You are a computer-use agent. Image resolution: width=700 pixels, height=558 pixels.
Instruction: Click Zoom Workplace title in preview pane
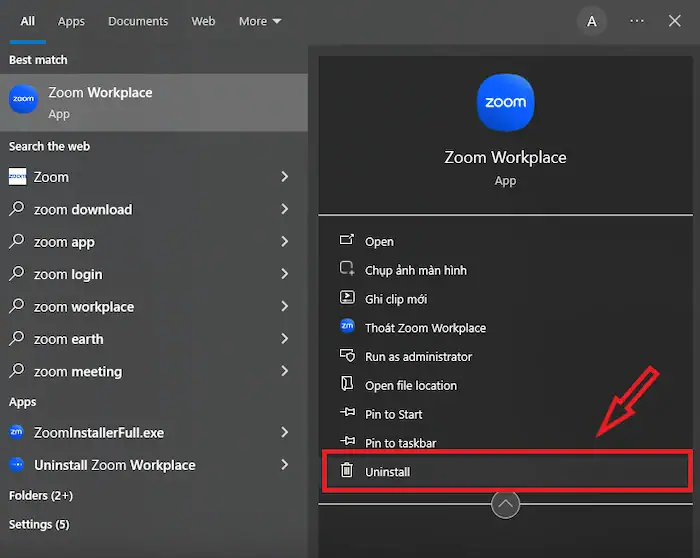[505, 158]
